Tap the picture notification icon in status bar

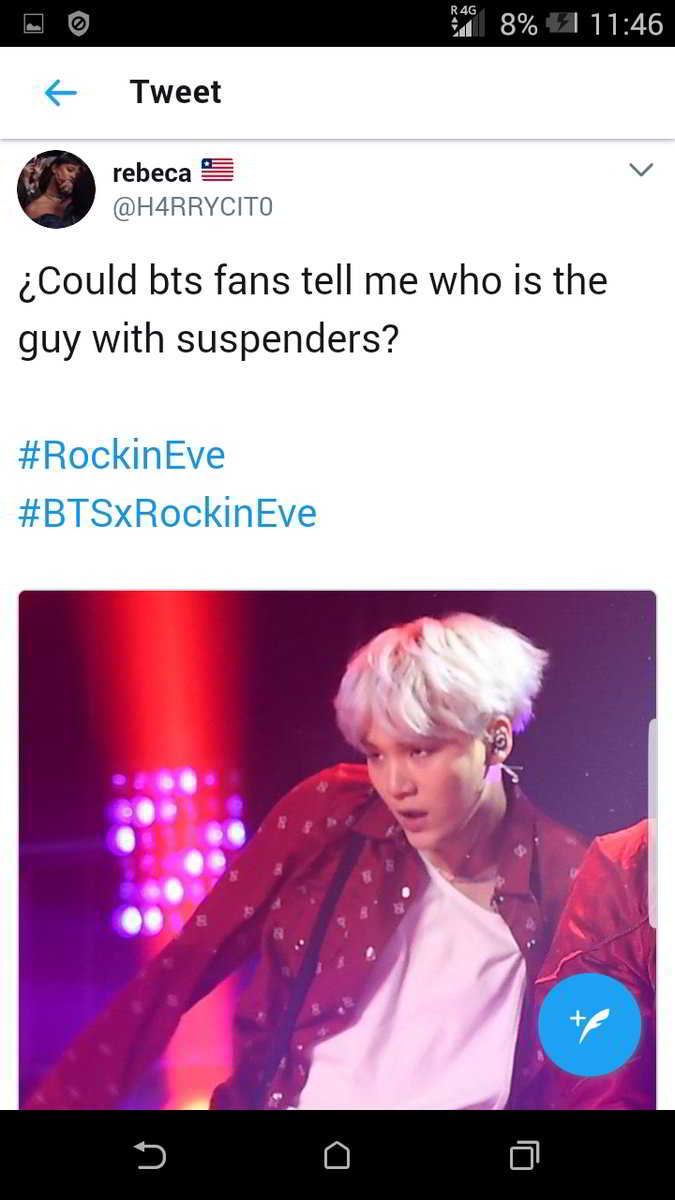(x=33, y=23)
